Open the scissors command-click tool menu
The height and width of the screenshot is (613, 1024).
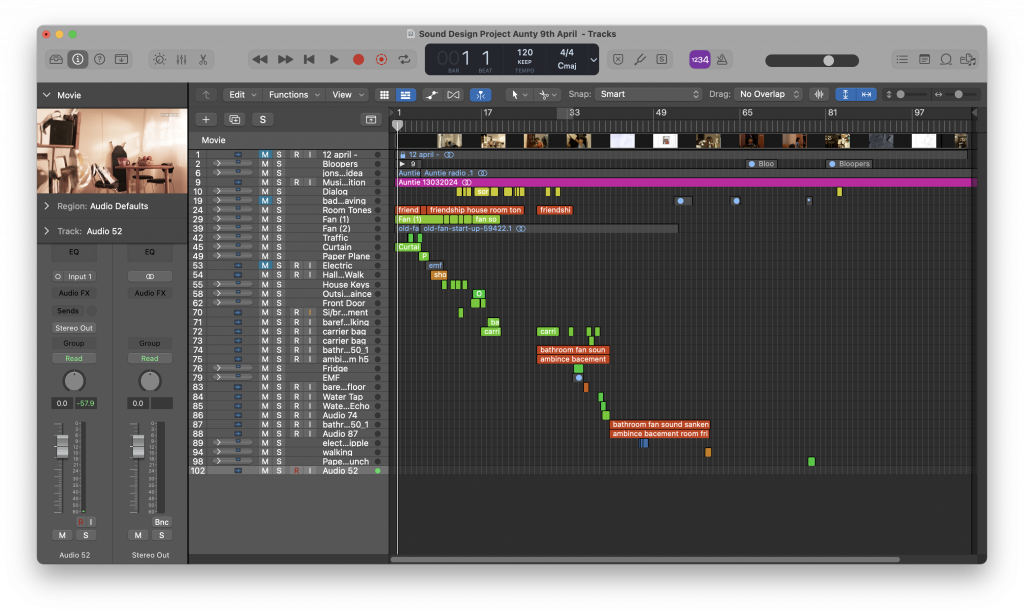547,95
